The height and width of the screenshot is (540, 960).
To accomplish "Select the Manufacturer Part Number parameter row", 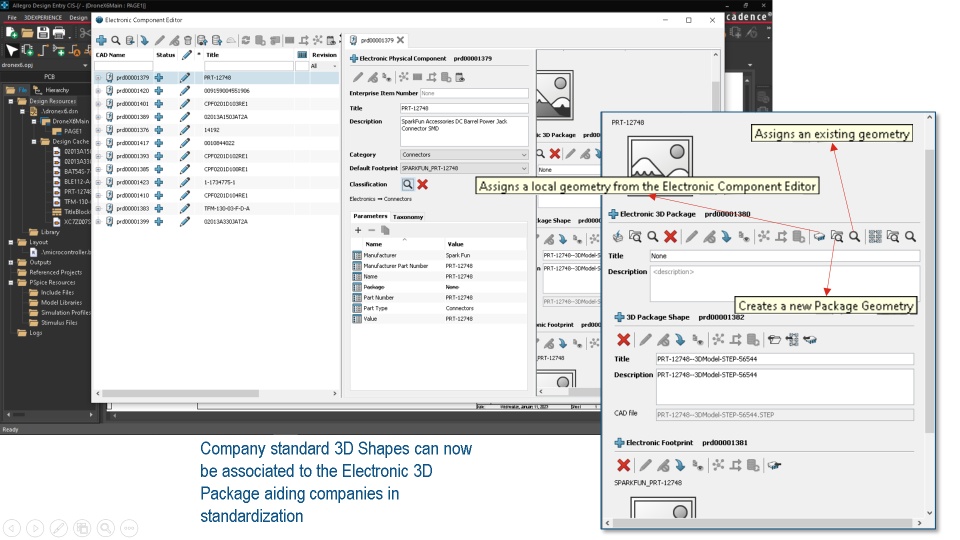I will pos(439,266).
